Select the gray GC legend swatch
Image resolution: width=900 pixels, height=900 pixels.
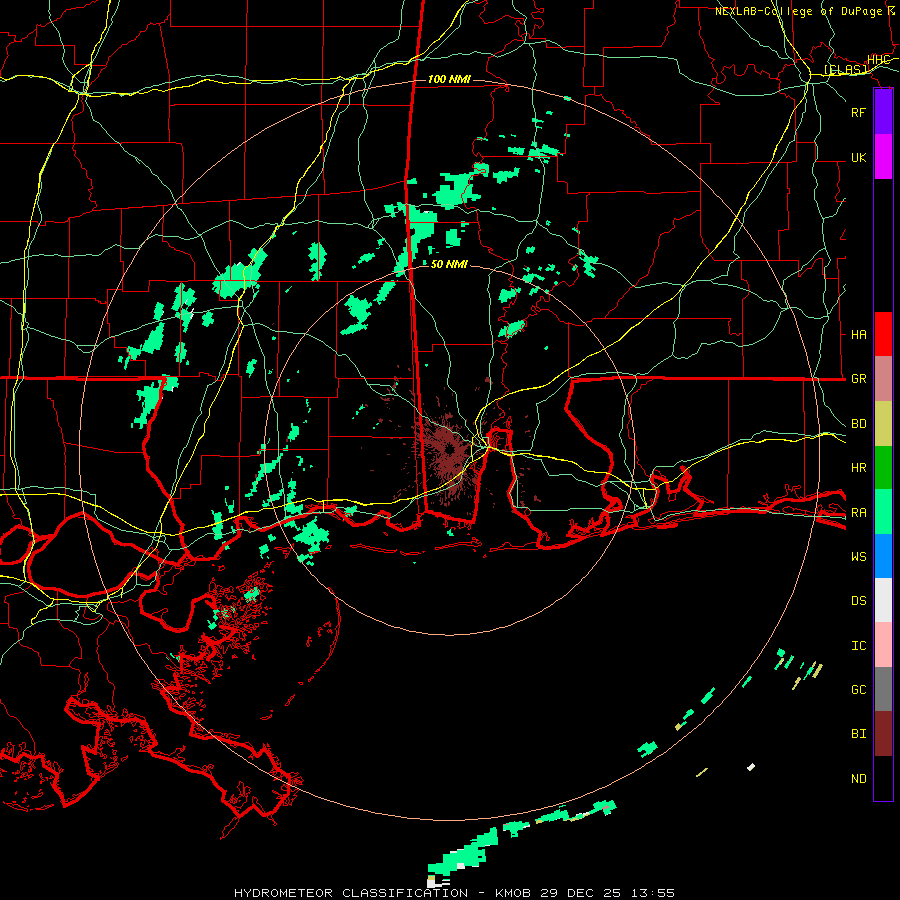(883, 689)
